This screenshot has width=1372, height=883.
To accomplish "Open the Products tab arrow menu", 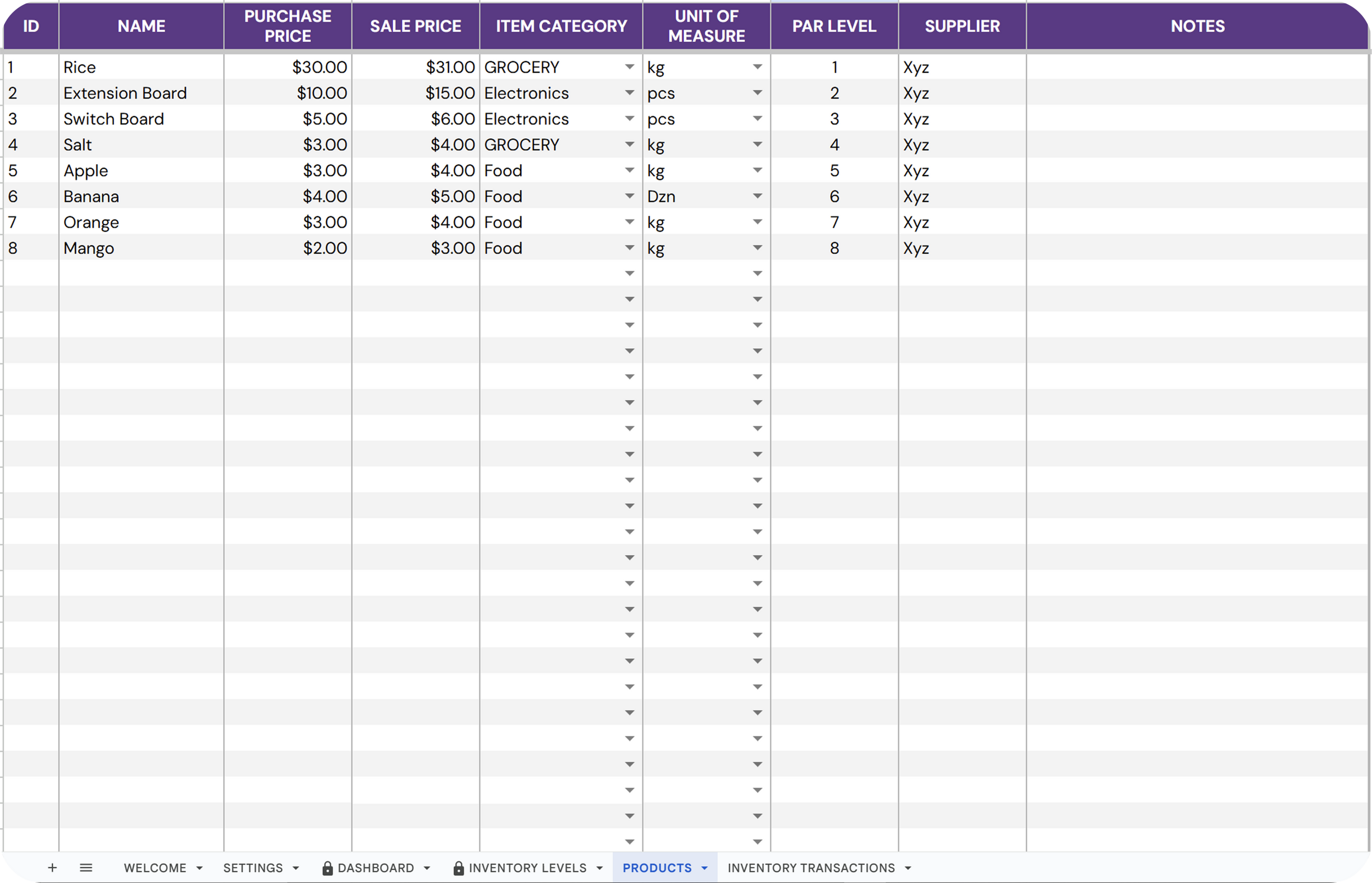I will coord(704,868).
